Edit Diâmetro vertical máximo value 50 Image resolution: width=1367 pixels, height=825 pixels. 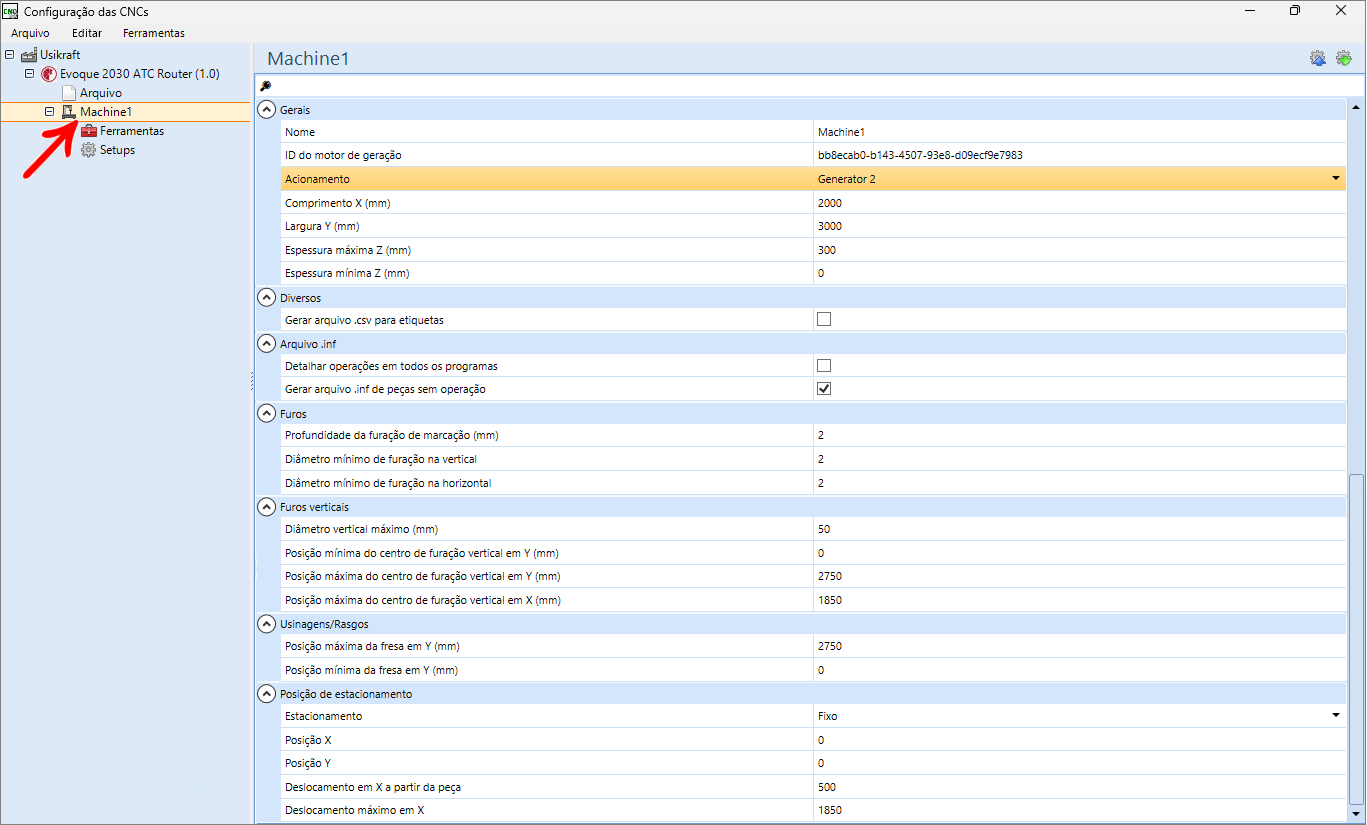[1079, 530]
